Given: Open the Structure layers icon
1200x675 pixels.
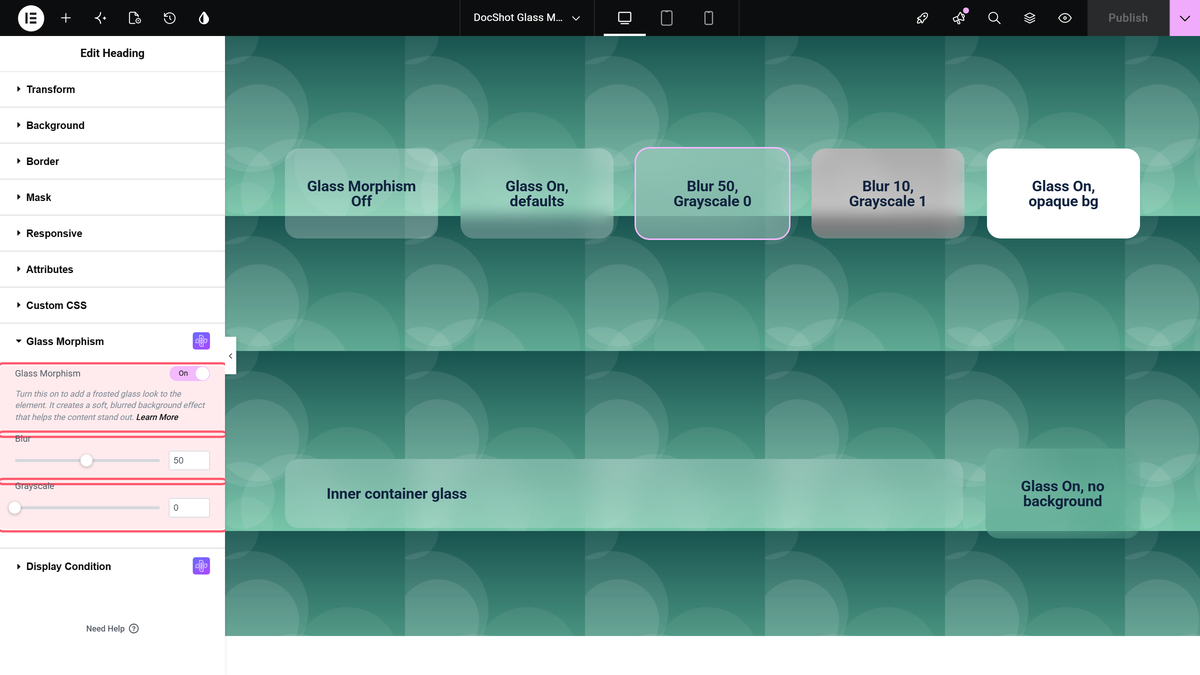Looking at the screenshot, I should click(1030, 18).
